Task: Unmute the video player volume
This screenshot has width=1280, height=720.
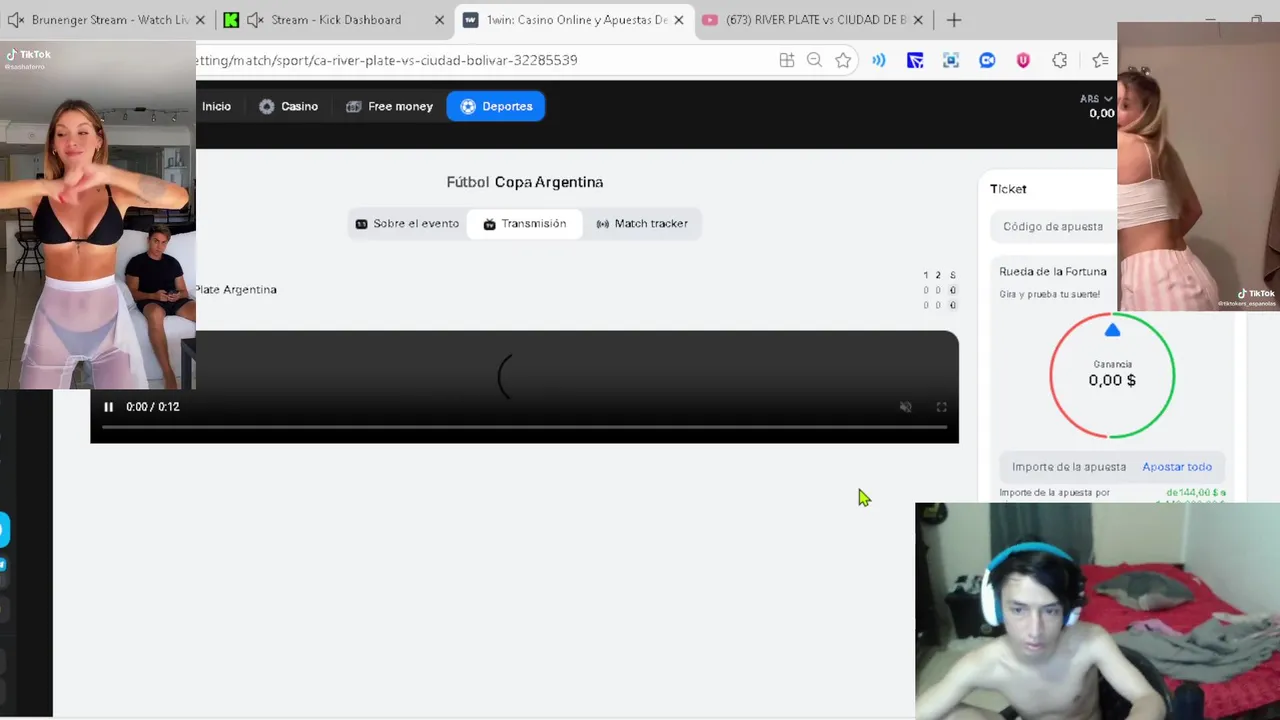Action: pos(905,407)
